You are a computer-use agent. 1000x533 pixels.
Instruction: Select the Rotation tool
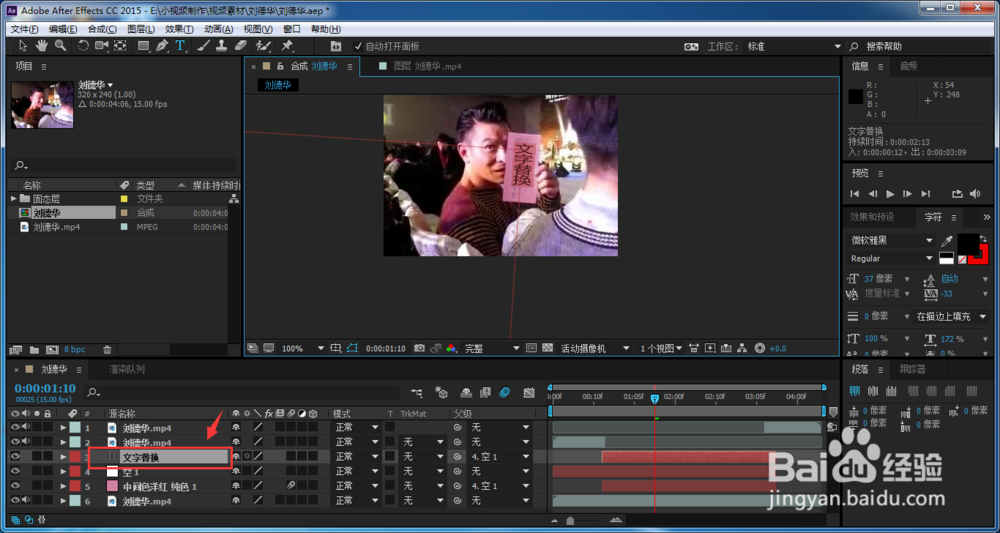(84, 46)
